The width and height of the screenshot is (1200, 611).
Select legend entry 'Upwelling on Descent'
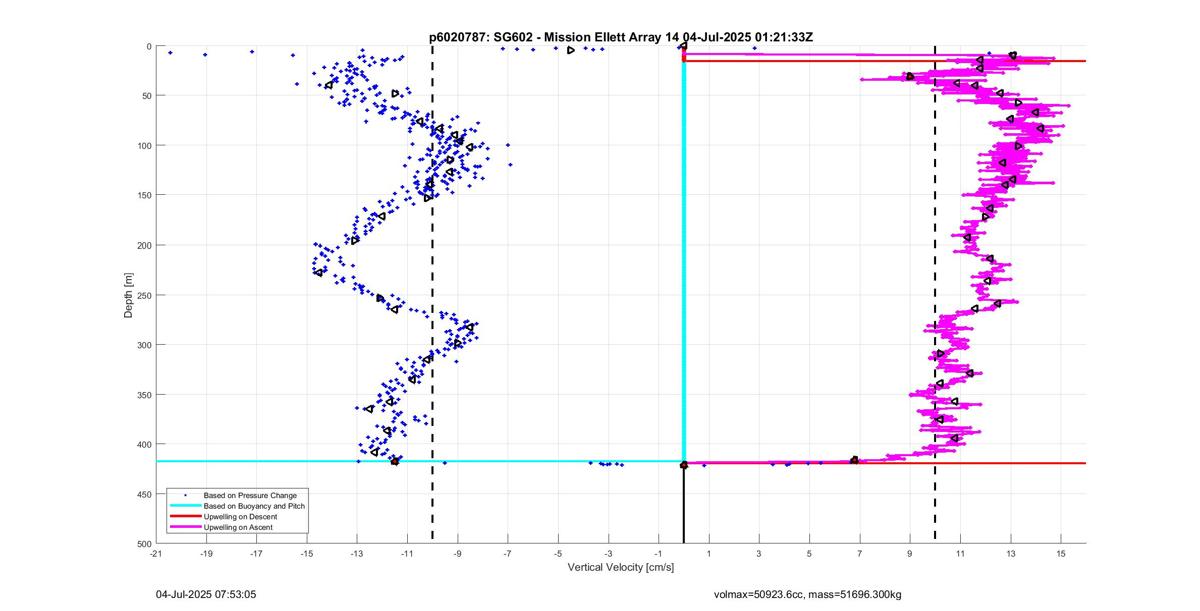pyautogui.click(x=241, y=516)
